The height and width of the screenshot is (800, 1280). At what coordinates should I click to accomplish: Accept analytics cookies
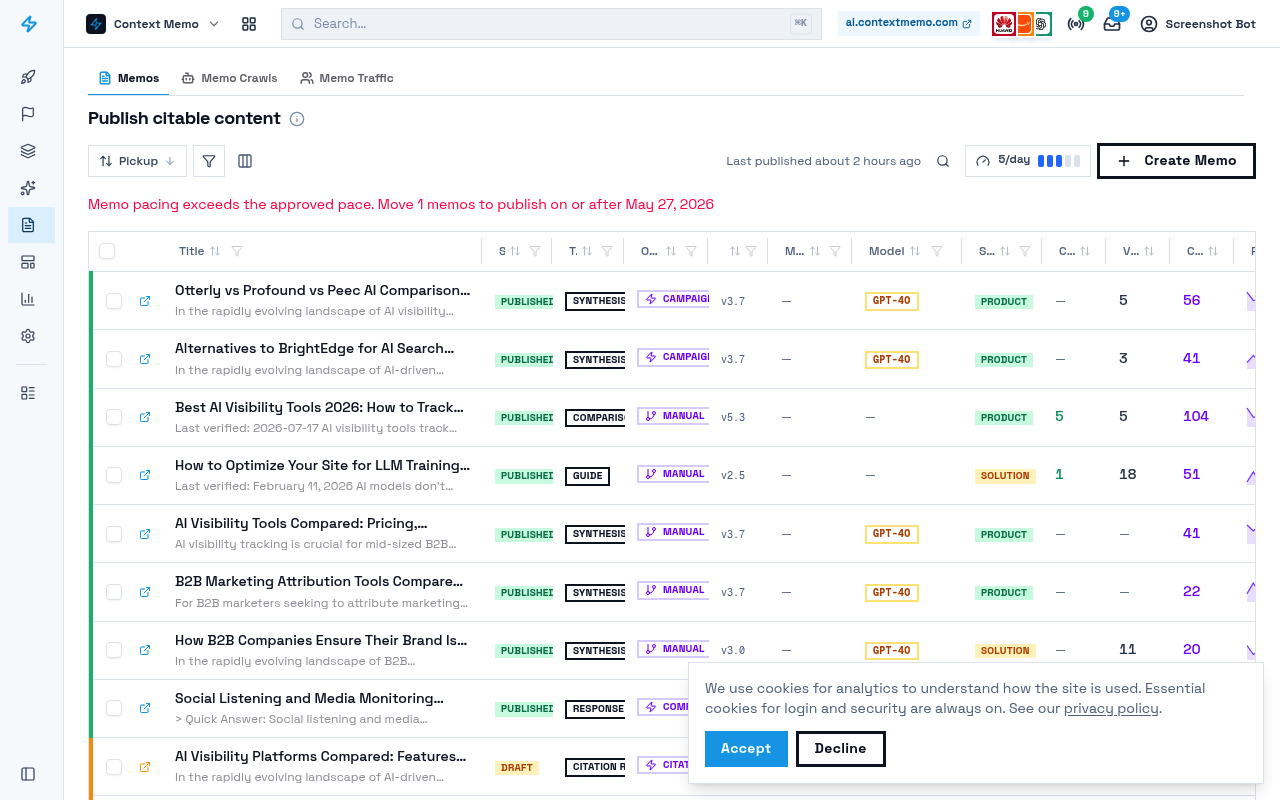click(746, 749)
